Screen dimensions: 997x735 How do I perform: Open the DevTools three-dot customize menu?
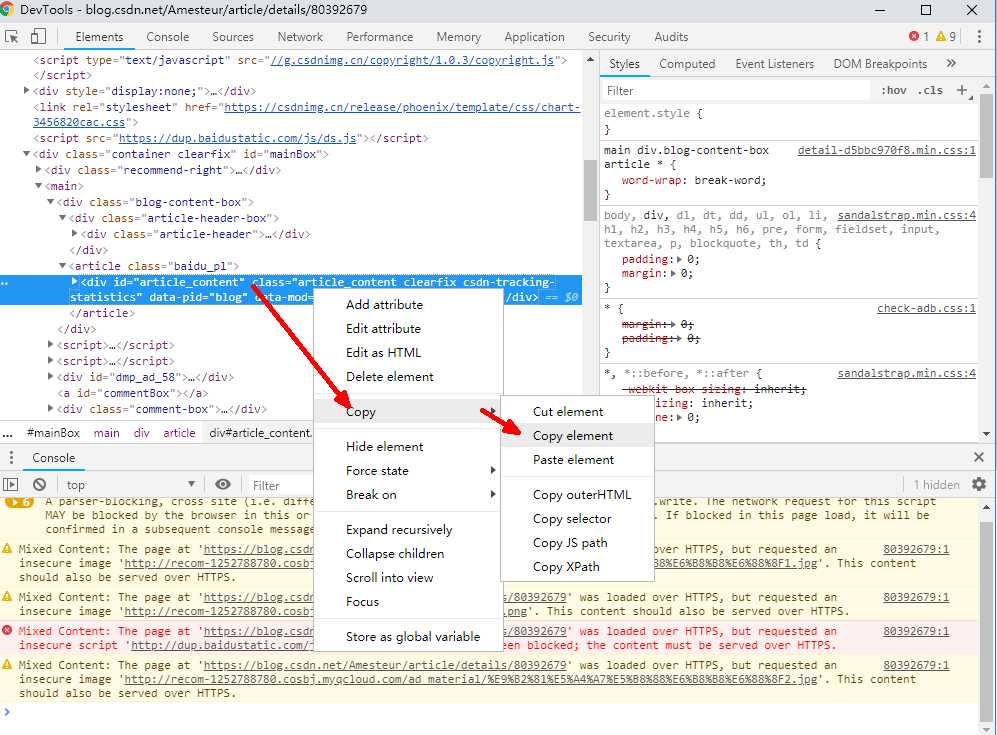[979, 37]
